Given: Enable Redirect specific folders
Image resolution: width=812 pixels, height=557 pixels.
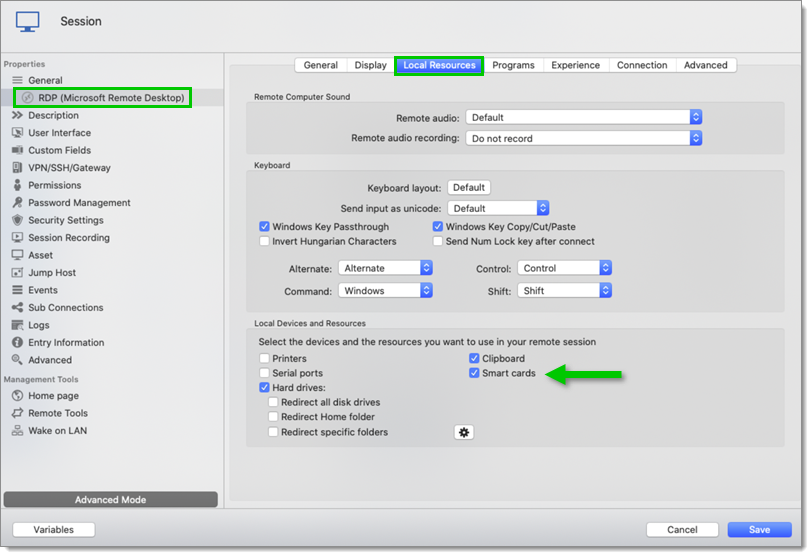Looking at the screenshot, I should (x=273, y=432).
